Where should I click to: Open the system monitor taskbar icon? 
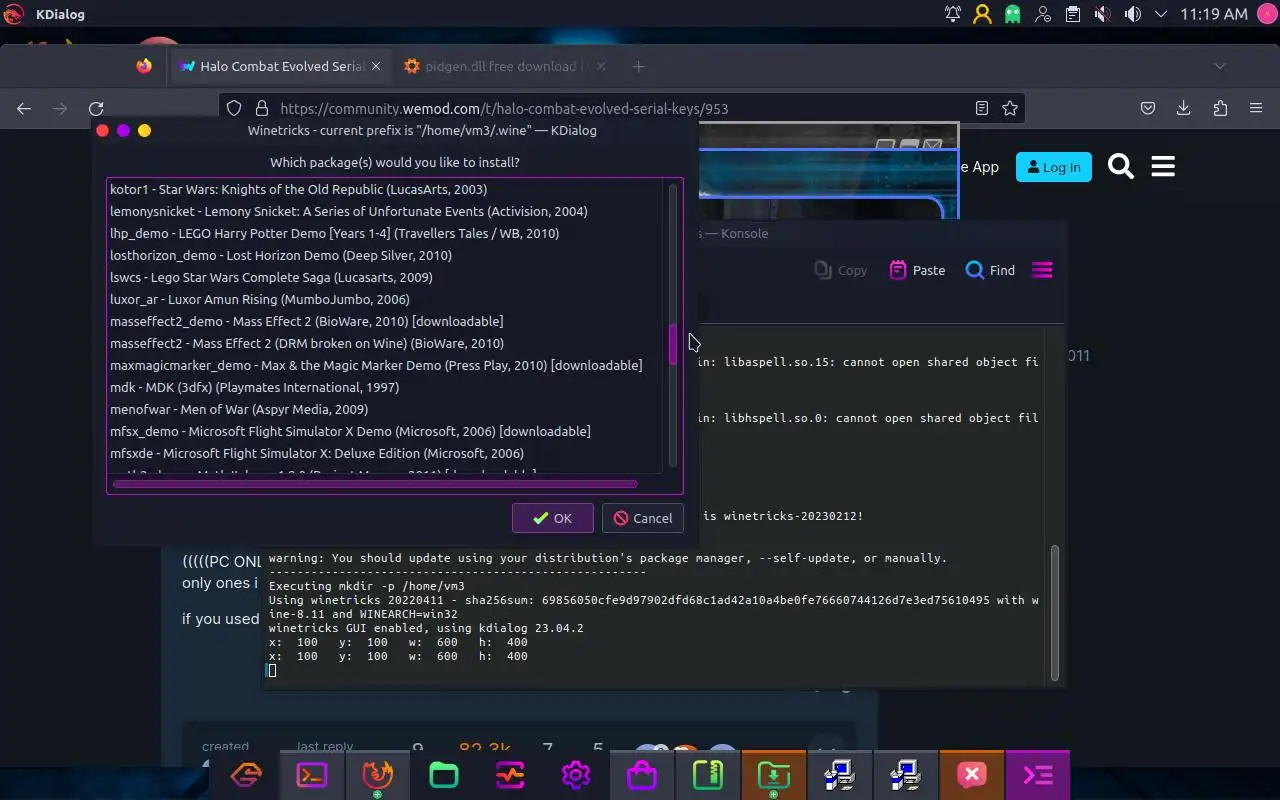509,775
